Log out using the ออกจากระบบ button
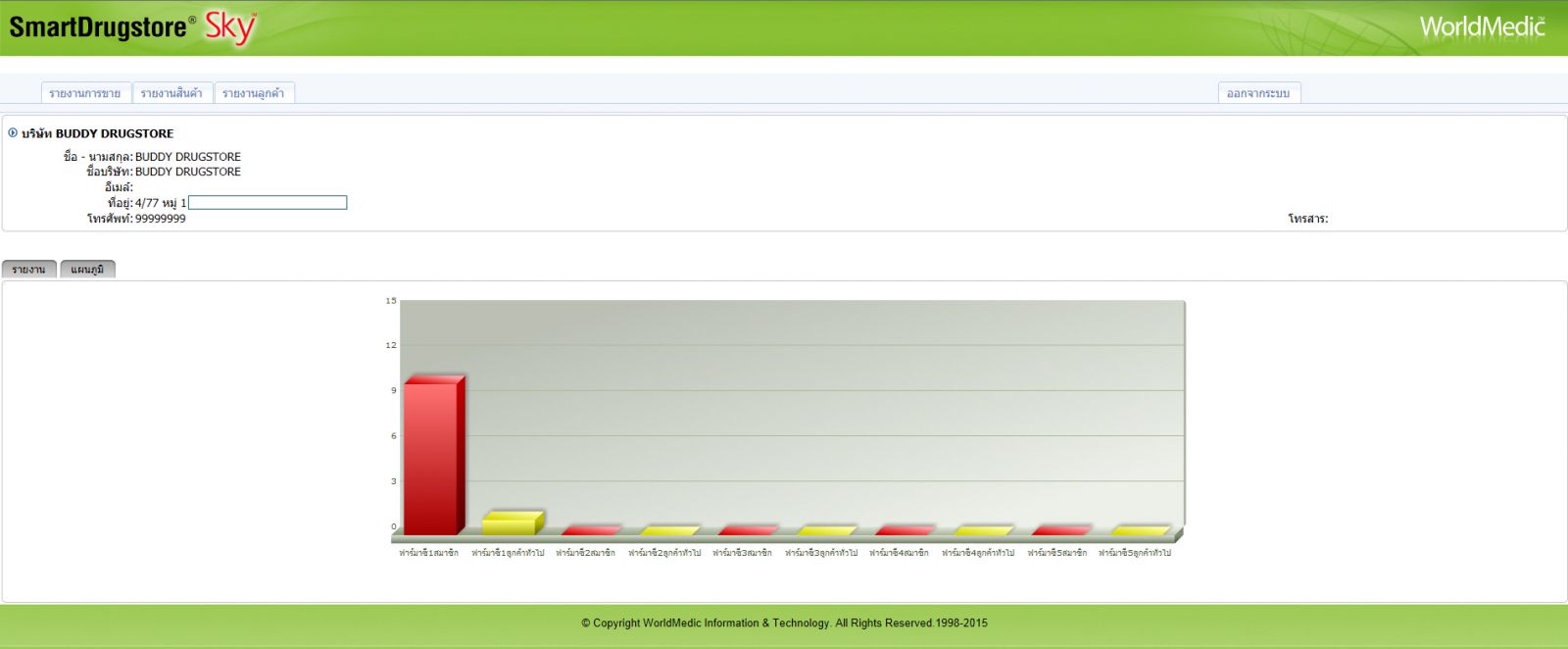 [1258, 93]
